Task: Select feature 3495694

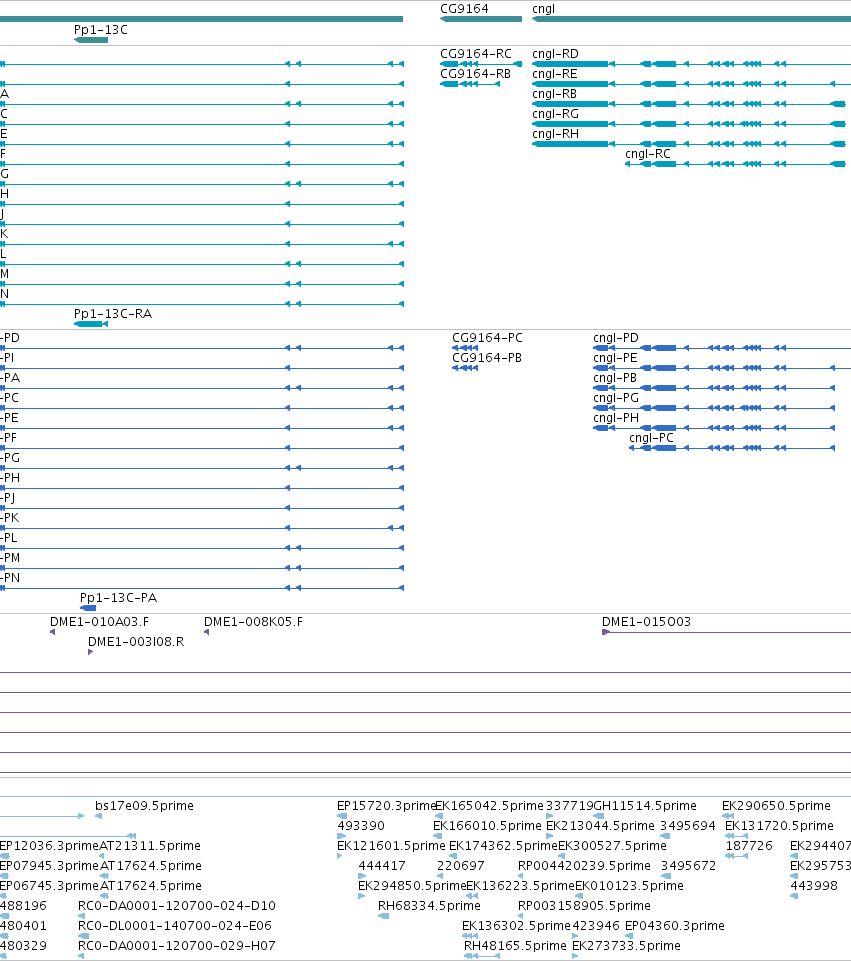Action: click(687, 826)
